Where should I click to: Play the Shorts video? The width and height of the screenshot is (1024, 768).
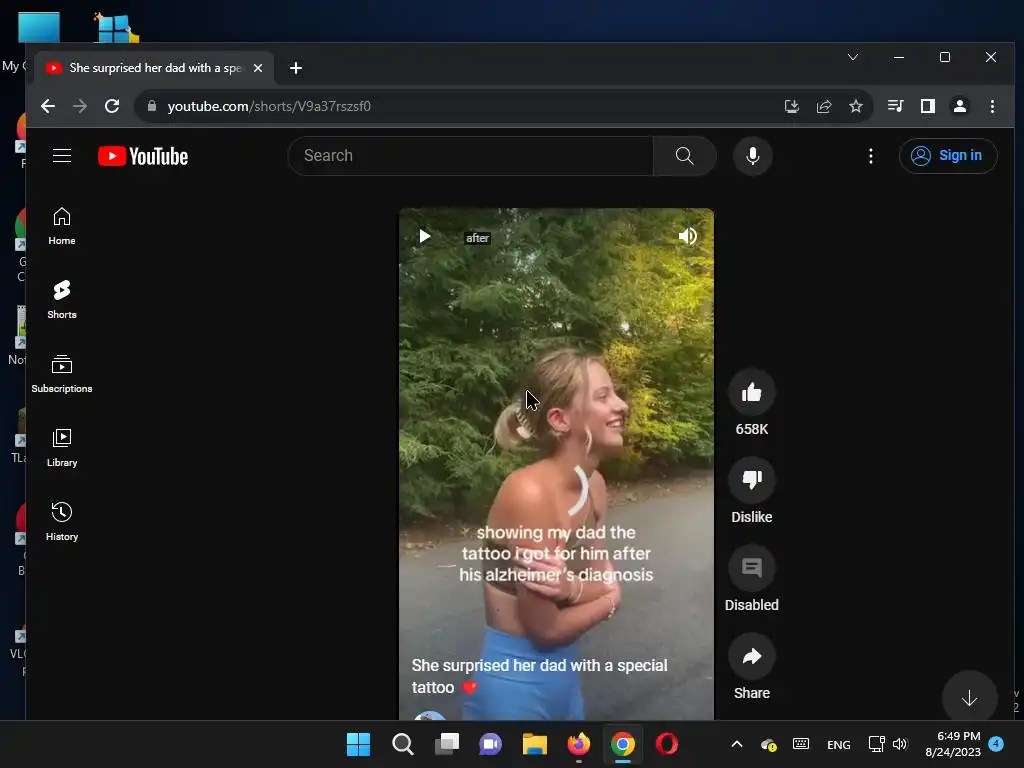[x=424, y=236]
